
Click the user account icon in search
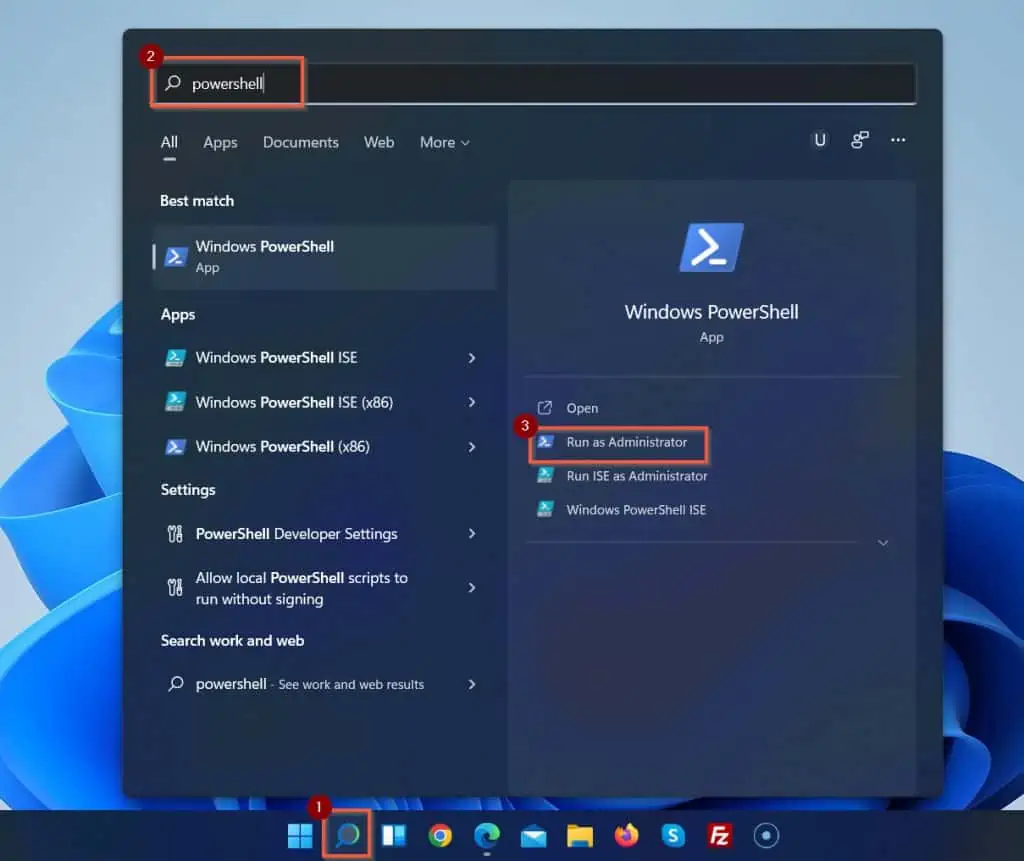tap(820, 140)
